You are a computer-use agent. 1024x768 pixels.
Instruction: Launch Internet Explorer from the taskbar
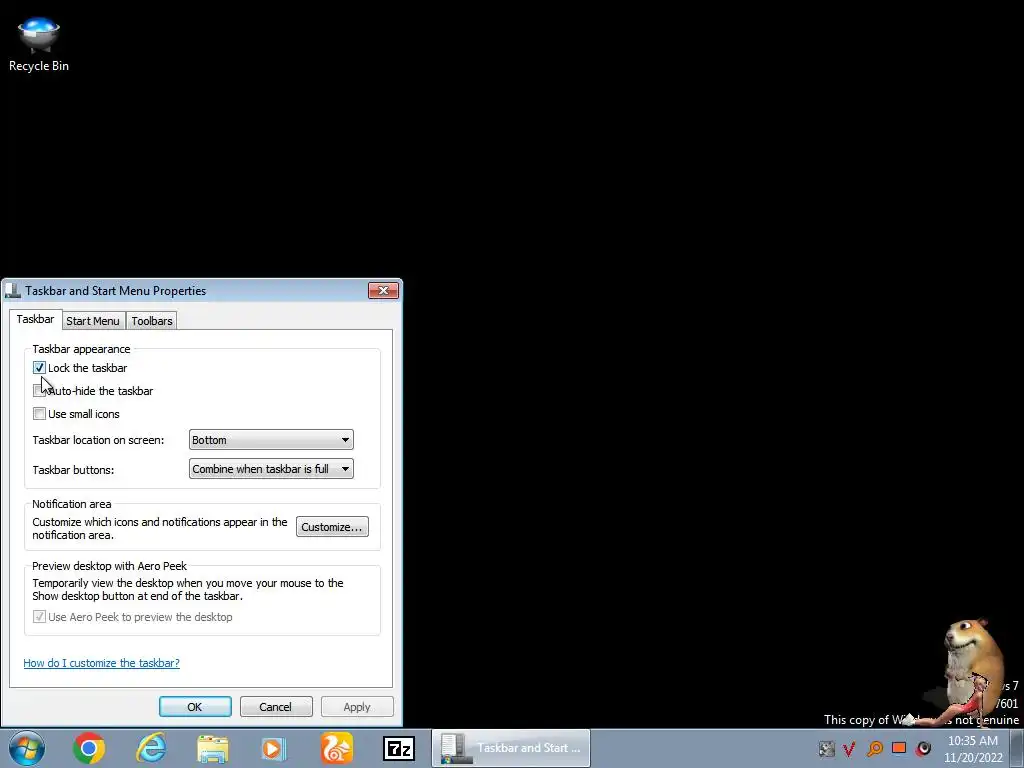pyautogui.click(x=152, y=748)
